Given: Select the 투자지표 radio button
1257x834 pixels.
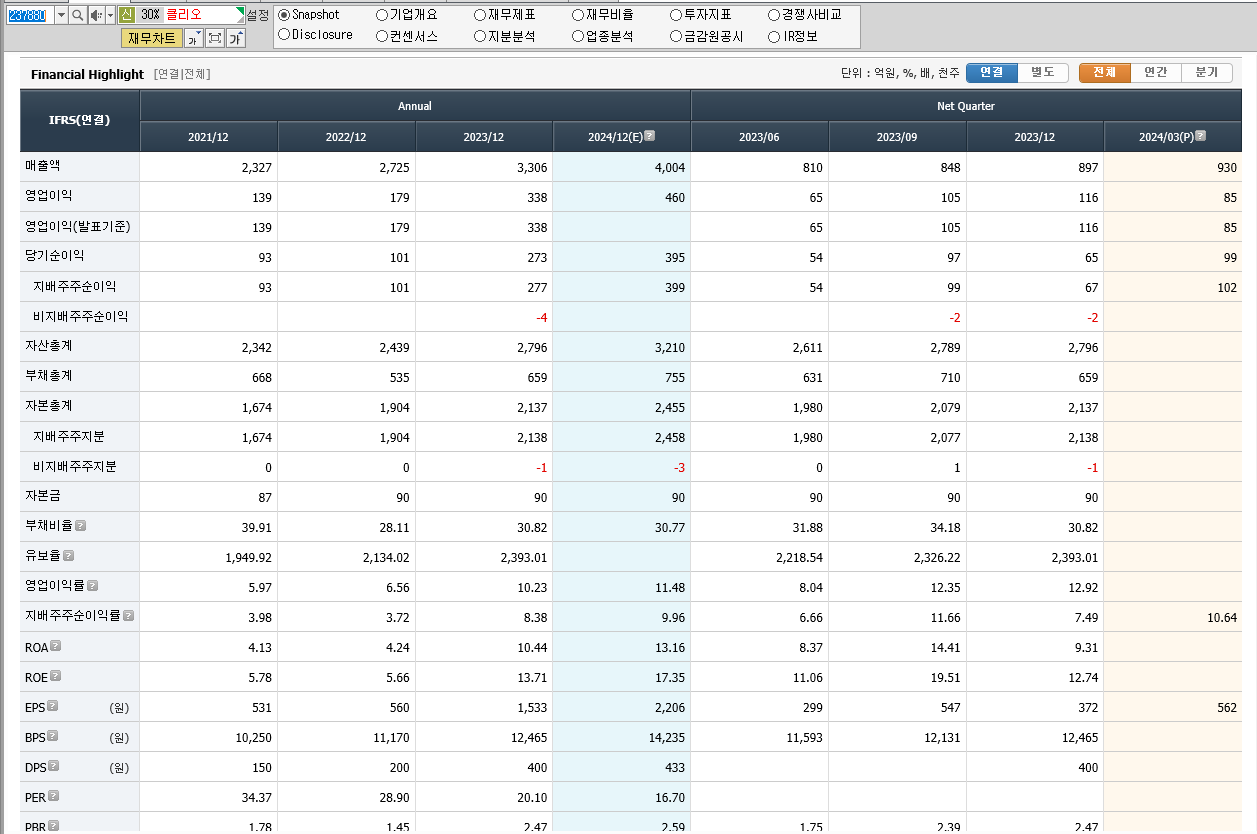Looking at the screenshot, I should coord(676,15).
